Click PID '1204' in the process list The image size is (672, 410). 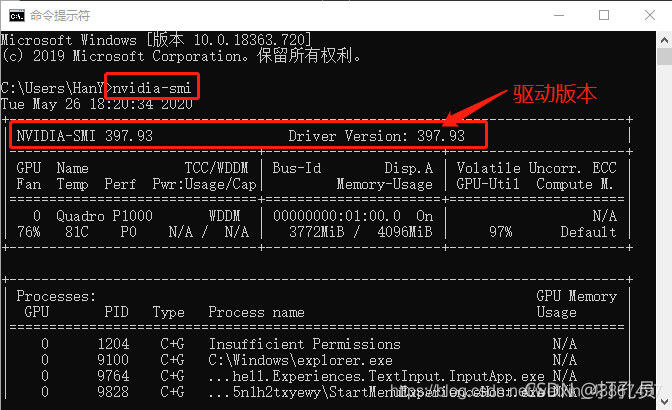113,344
